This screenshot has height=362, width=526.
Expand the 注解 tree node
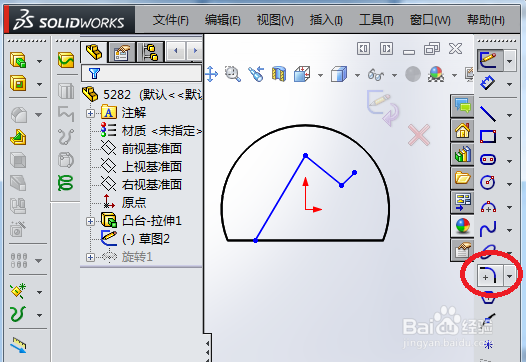pyautogui.click(x=90, y=113)
